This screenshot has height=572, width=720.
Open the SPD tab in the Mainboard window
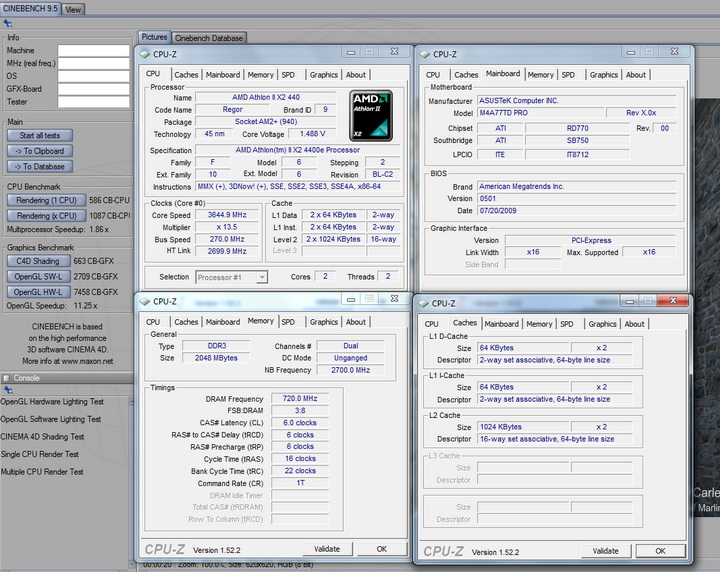[x=568, y=74]
